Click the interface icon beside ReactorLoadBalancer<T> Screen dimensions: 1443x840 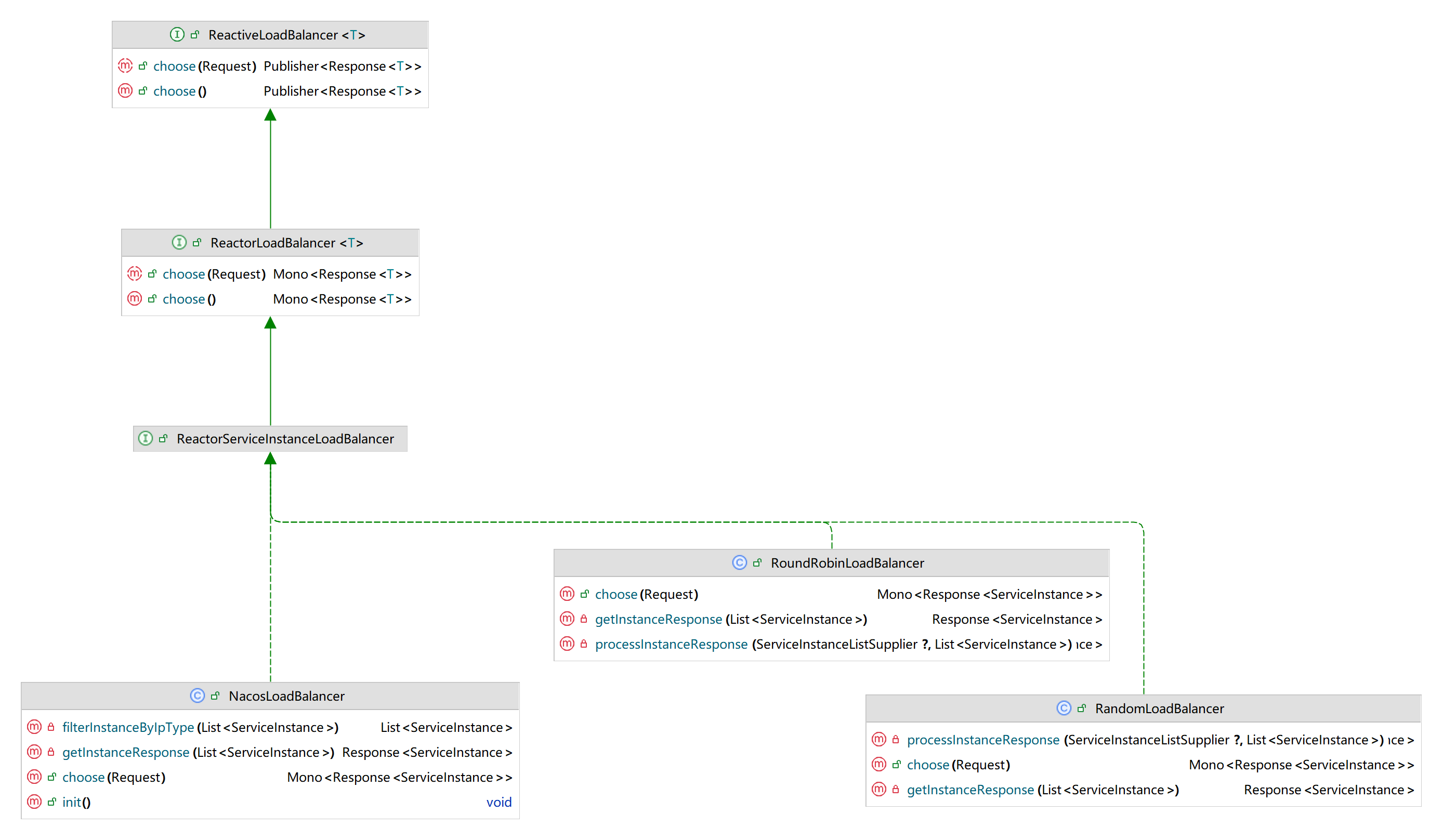pos(179,242)
